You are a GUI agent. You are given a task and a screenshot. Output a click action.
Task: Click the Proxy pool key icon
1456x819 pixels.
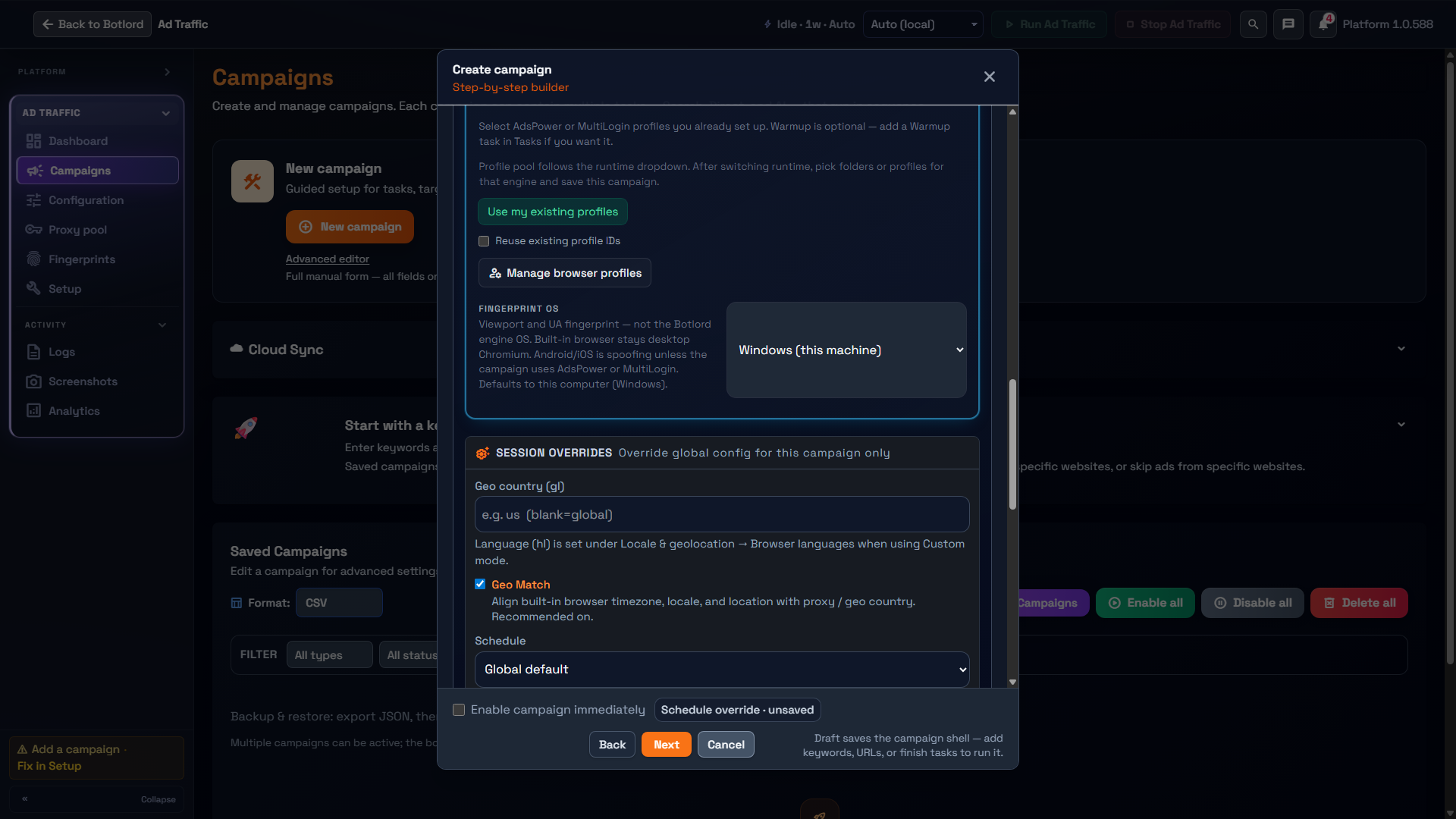click(x=33, y=230)
